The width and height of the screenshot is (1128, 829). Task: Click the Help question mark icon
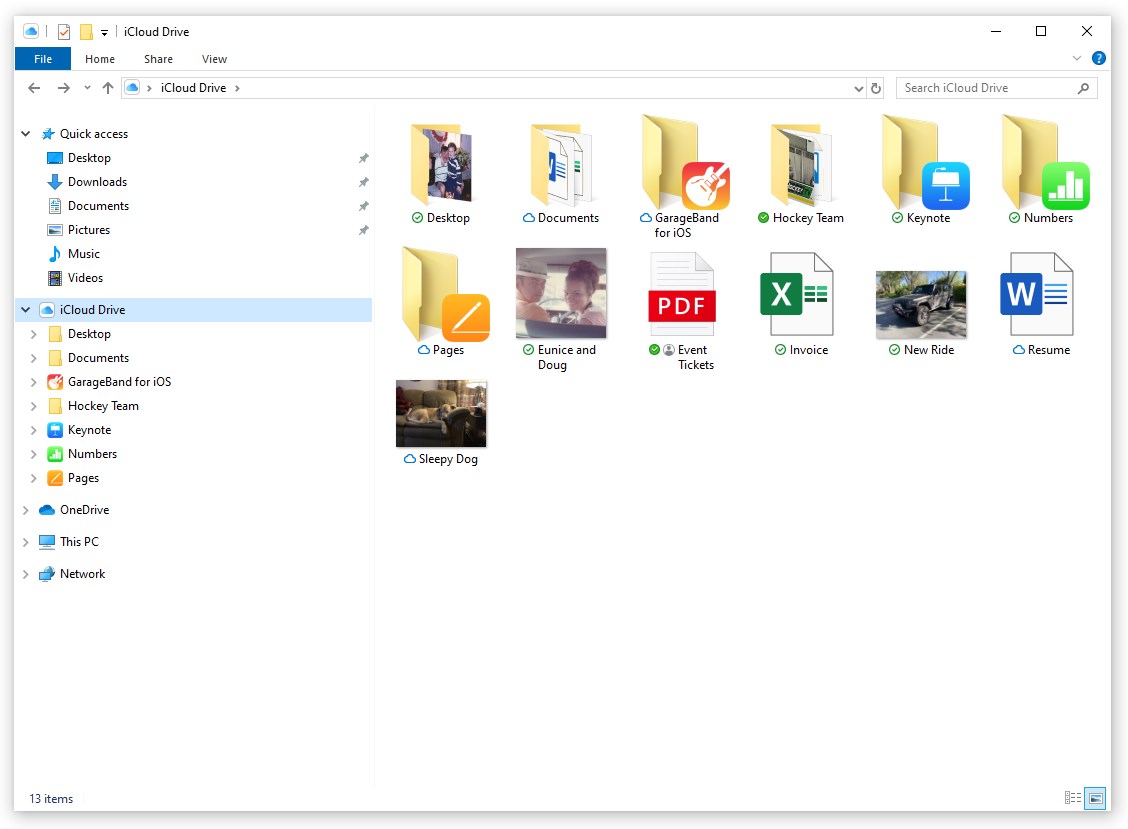tap(1099, 58)
